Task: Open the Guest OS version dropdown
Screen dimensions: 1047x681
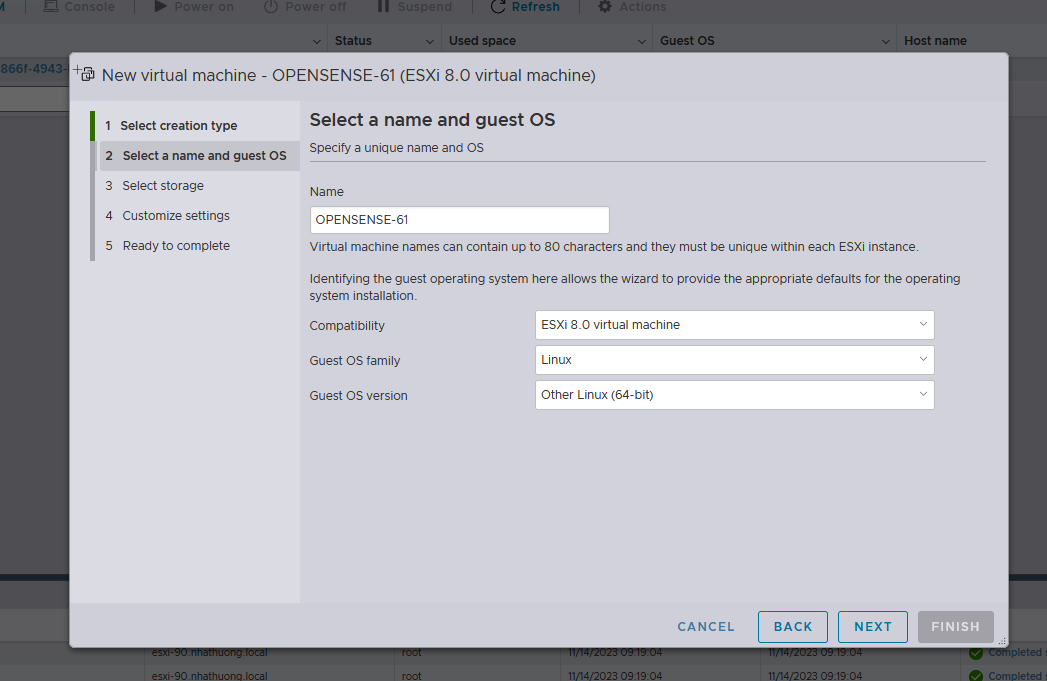Action: point(734,395)
